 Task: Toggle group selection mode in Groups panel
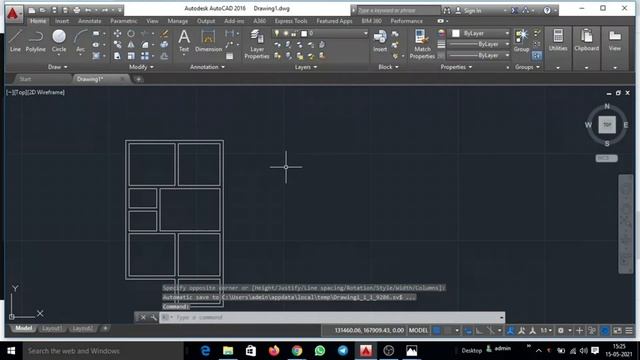pyautogui.click(x=537, y=56)
